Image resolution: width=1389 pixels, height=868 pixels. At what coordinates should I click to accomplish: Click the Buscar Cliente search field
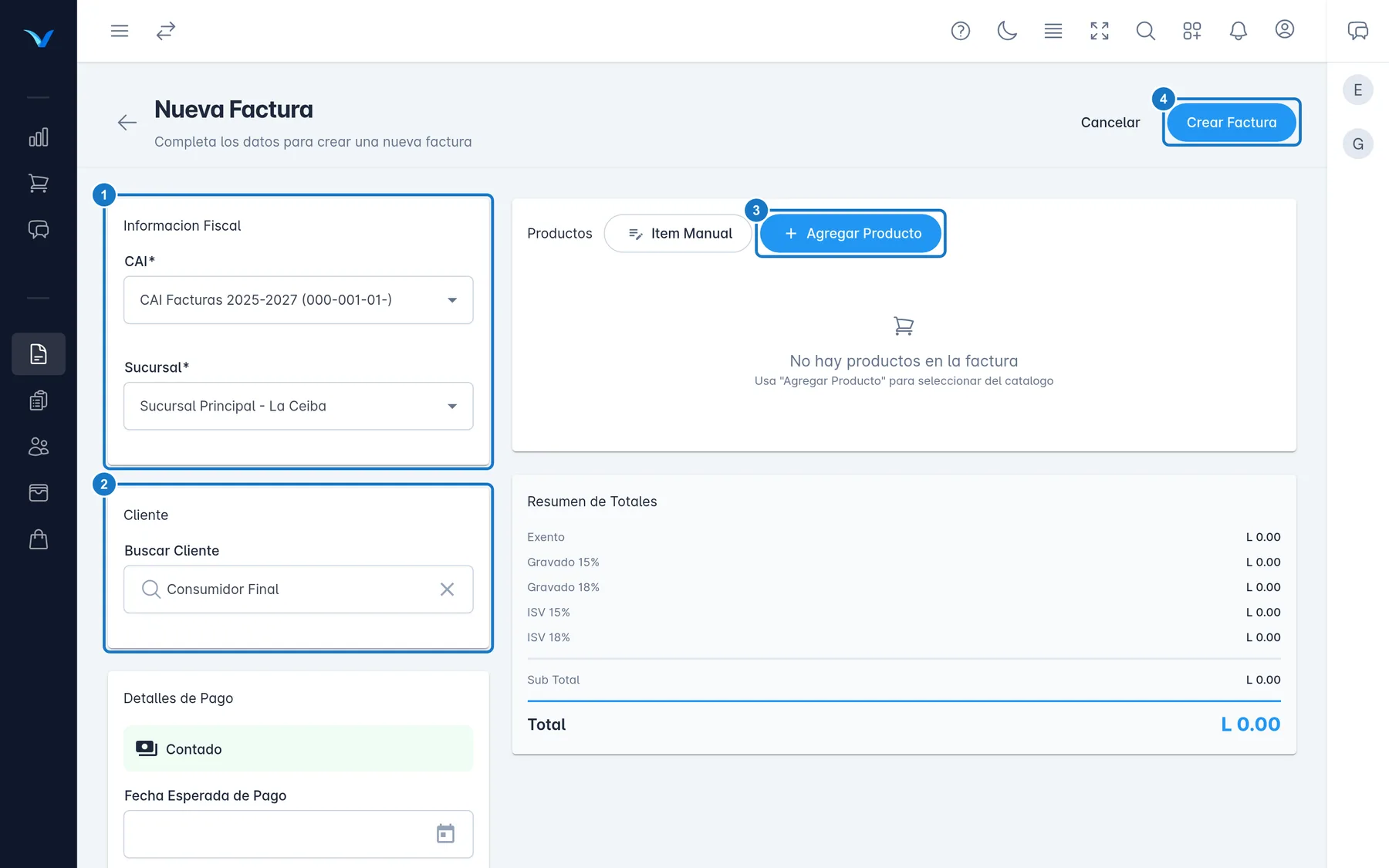(x=299, y=589)
